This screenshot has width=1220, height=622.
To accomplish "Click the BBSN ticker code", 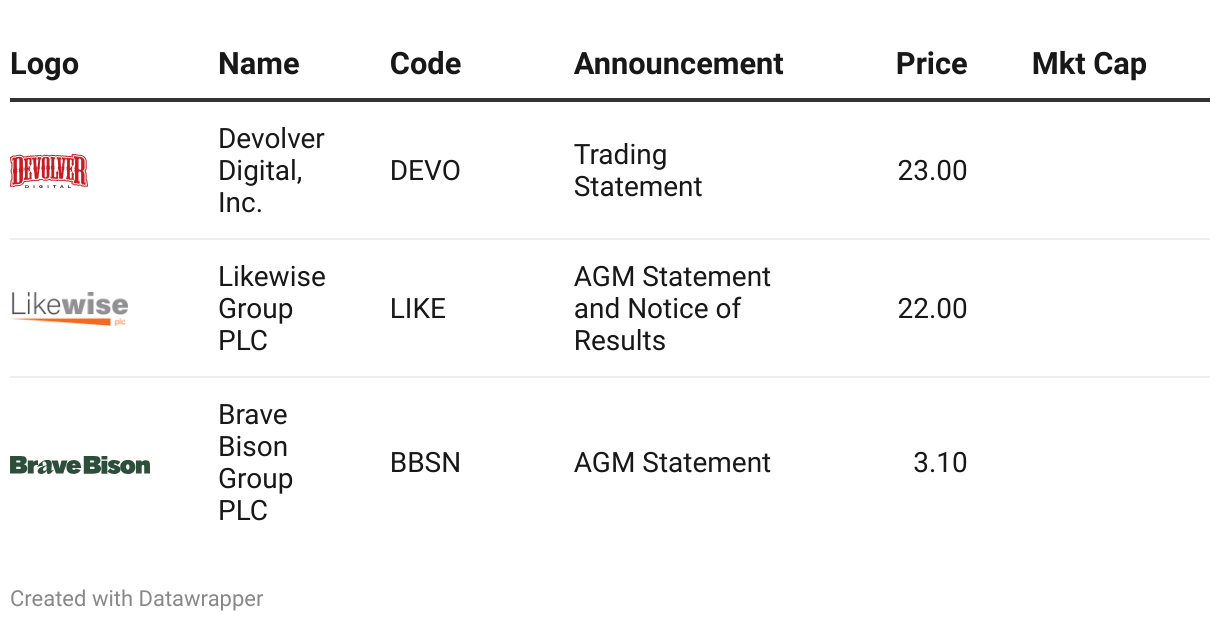I will 425,463.
